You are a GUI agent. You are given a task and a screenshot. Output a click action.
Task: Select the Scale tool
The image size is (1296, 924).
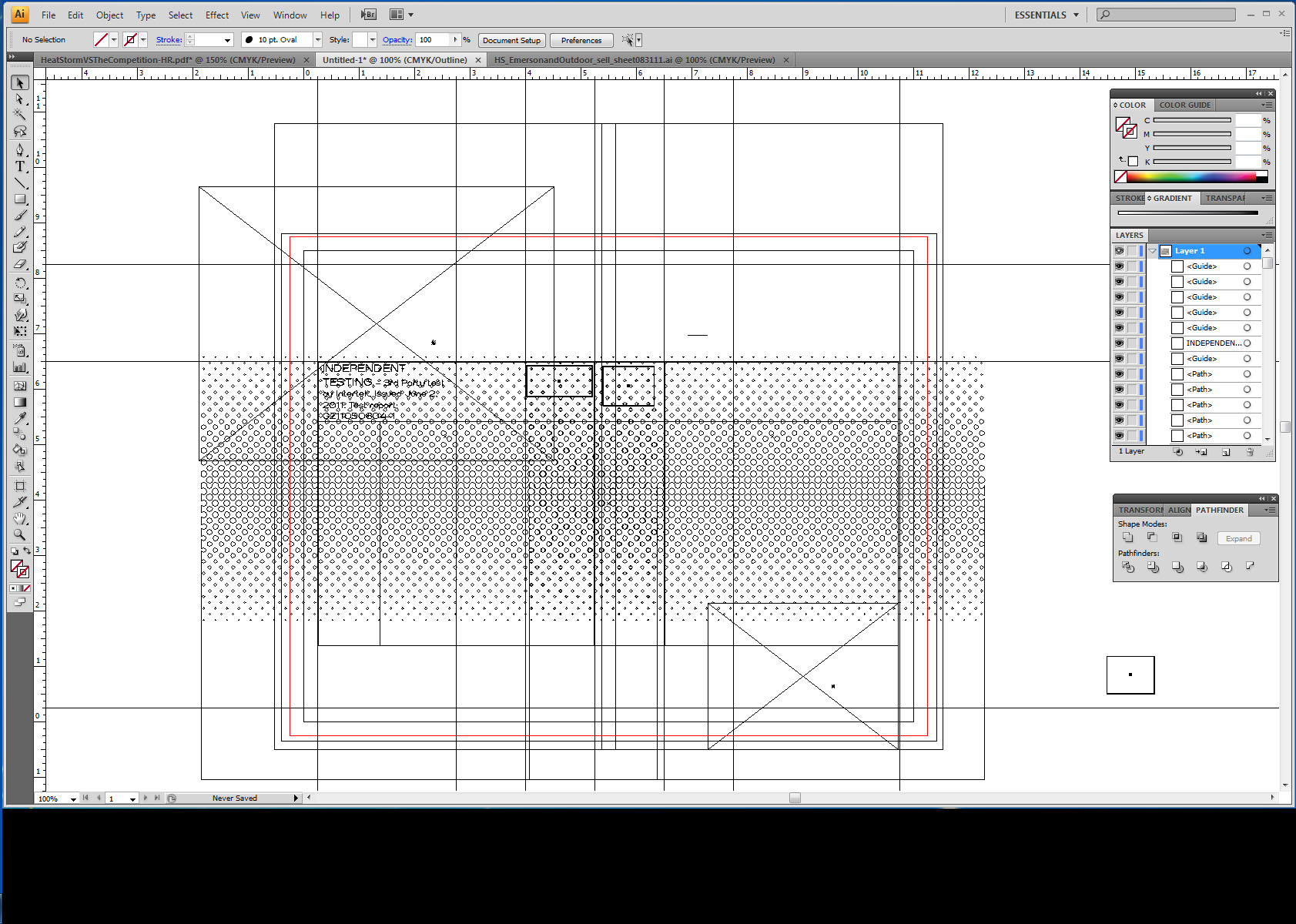tap(20, 299)
